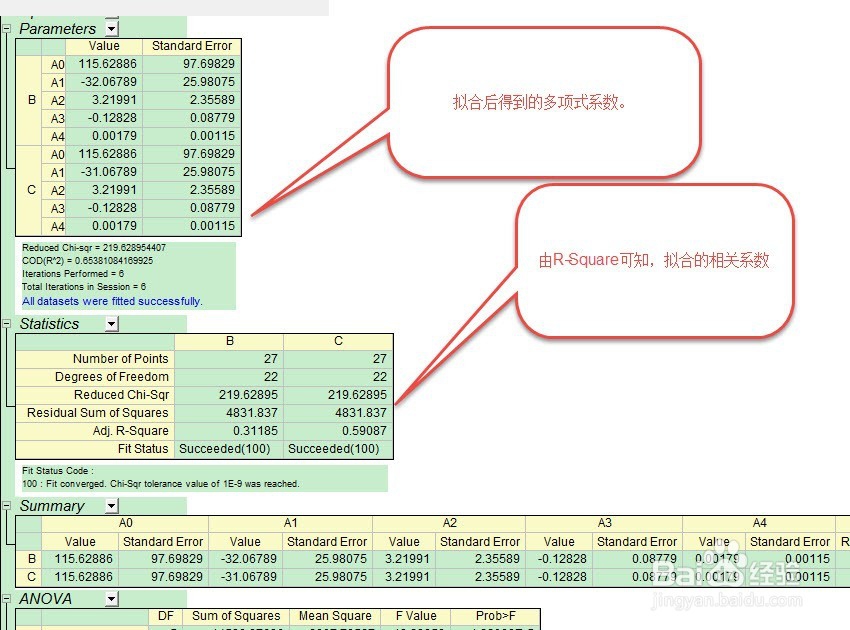Click the 'All datasets were fitted successfully' message

(x=112, y=301)
